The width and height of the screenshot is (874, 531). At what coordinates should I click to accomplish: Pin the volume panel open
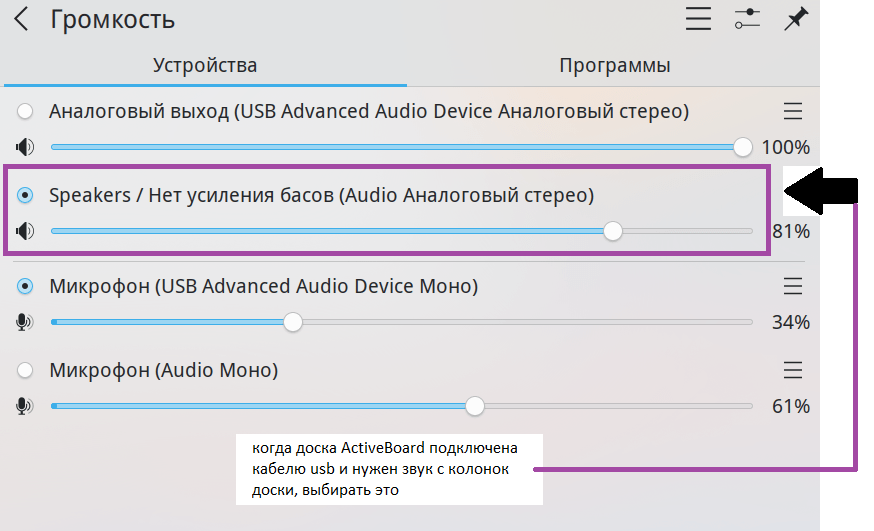(796, 19)
